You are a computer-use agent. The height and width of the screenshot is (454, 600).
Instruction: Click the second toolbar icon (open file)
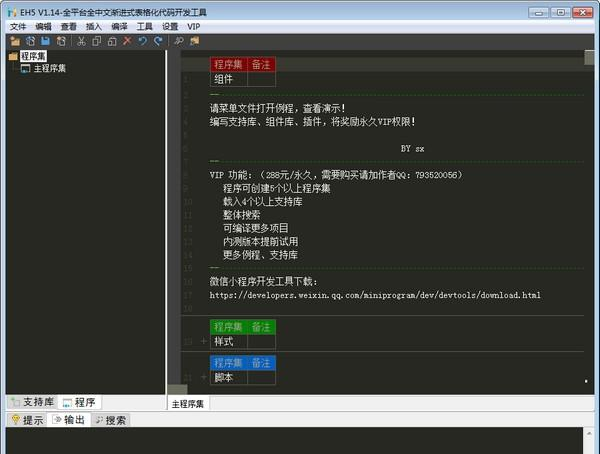click(x=30, y=41)
